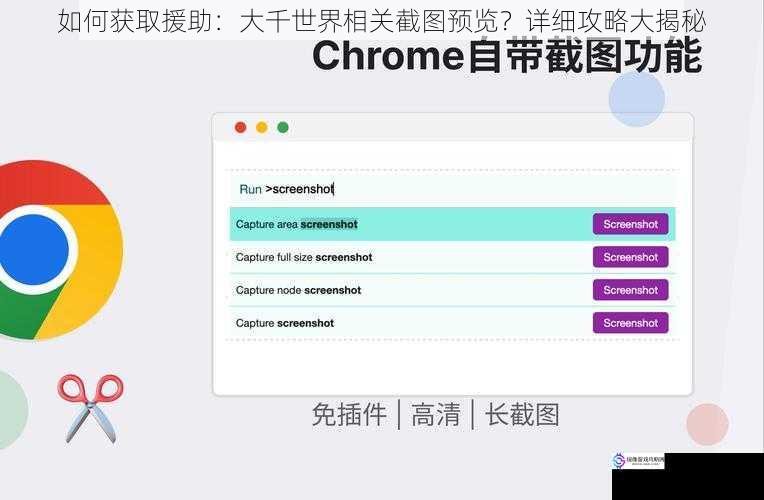This screenshot has width=764, height=500.
Task: Select the plain Capture screenshot row
Action: click(453, 323)
